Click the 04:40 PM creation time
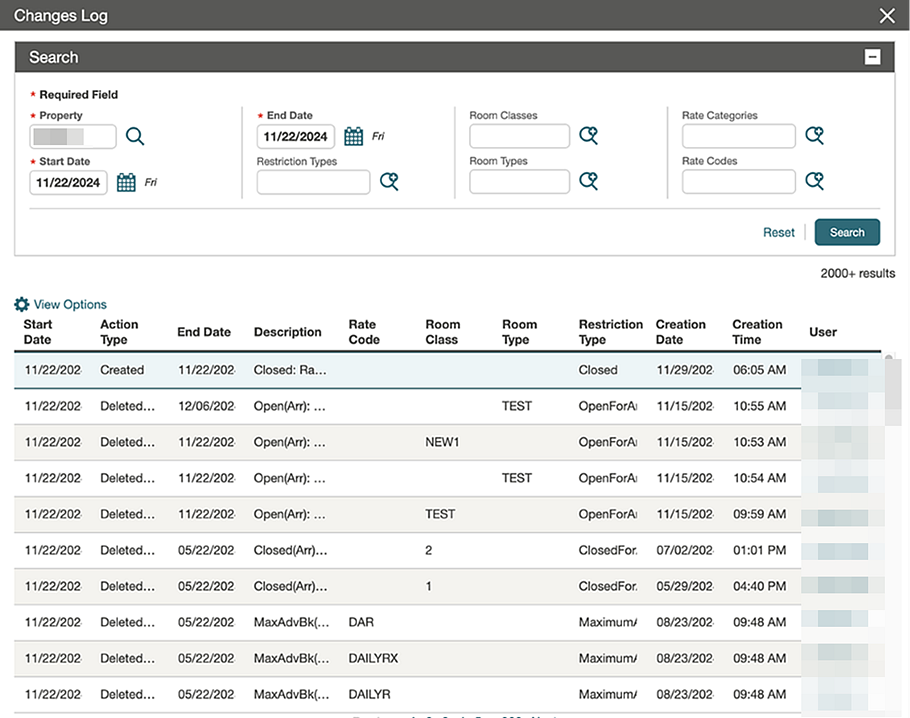Image resolution: width=910 pixels, height=718 pixels. pos(759,586)
